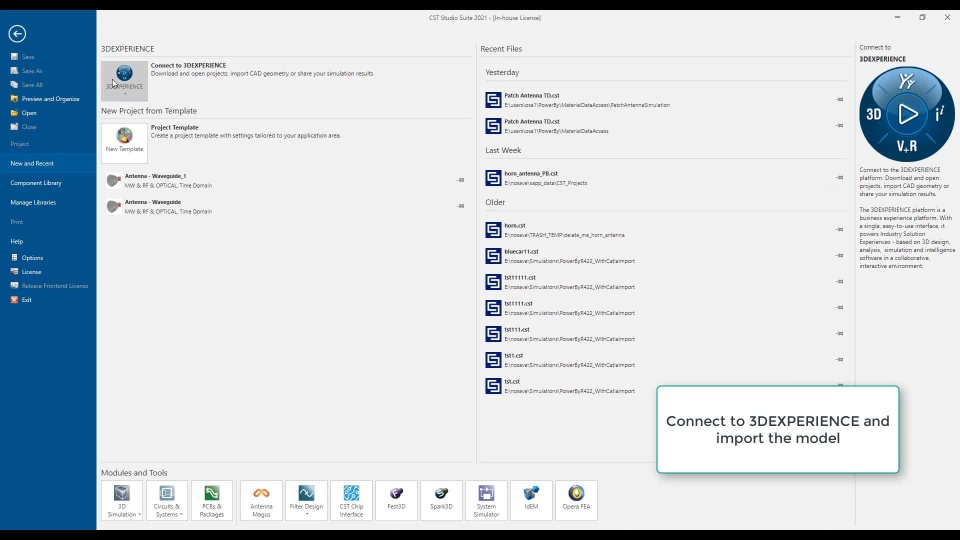
Task: Open the Circuits & Systems module
Action: coord(167,500)
